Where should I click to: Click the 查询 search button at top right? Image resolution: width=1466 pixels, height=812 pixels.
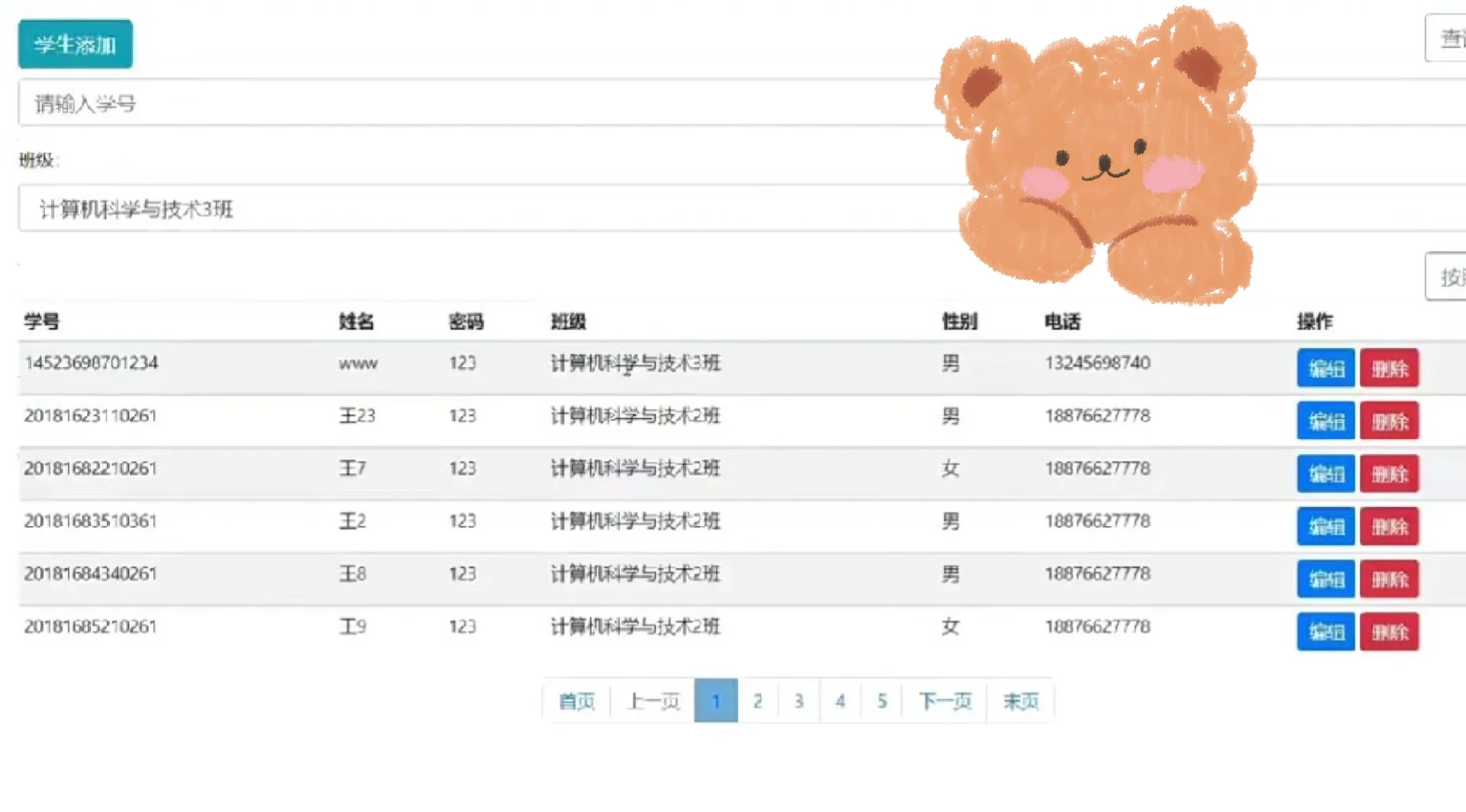pos(1449,38)
